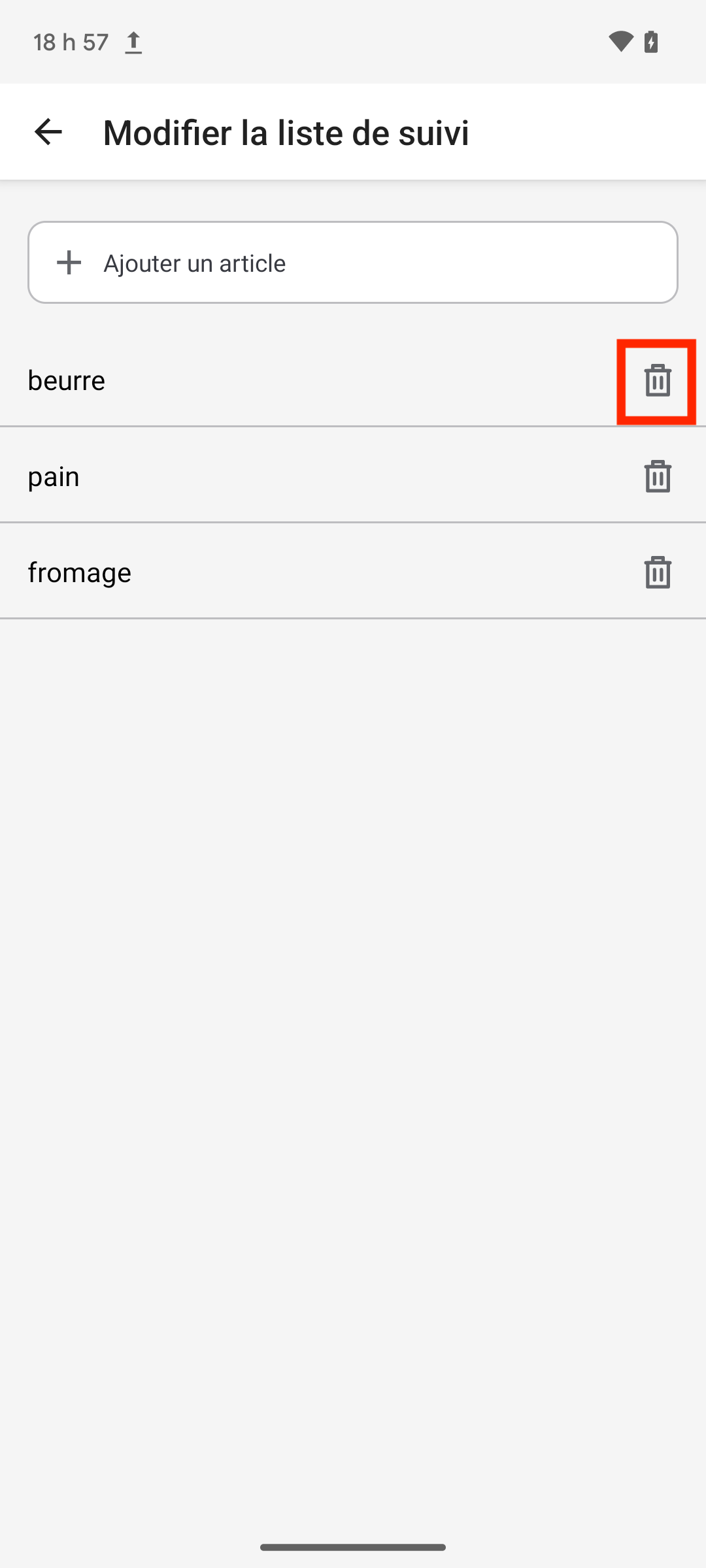Focus the Ajouter un article field
Image resolution: width=706 pixels, height=1568 pixels.
[353, 263]
